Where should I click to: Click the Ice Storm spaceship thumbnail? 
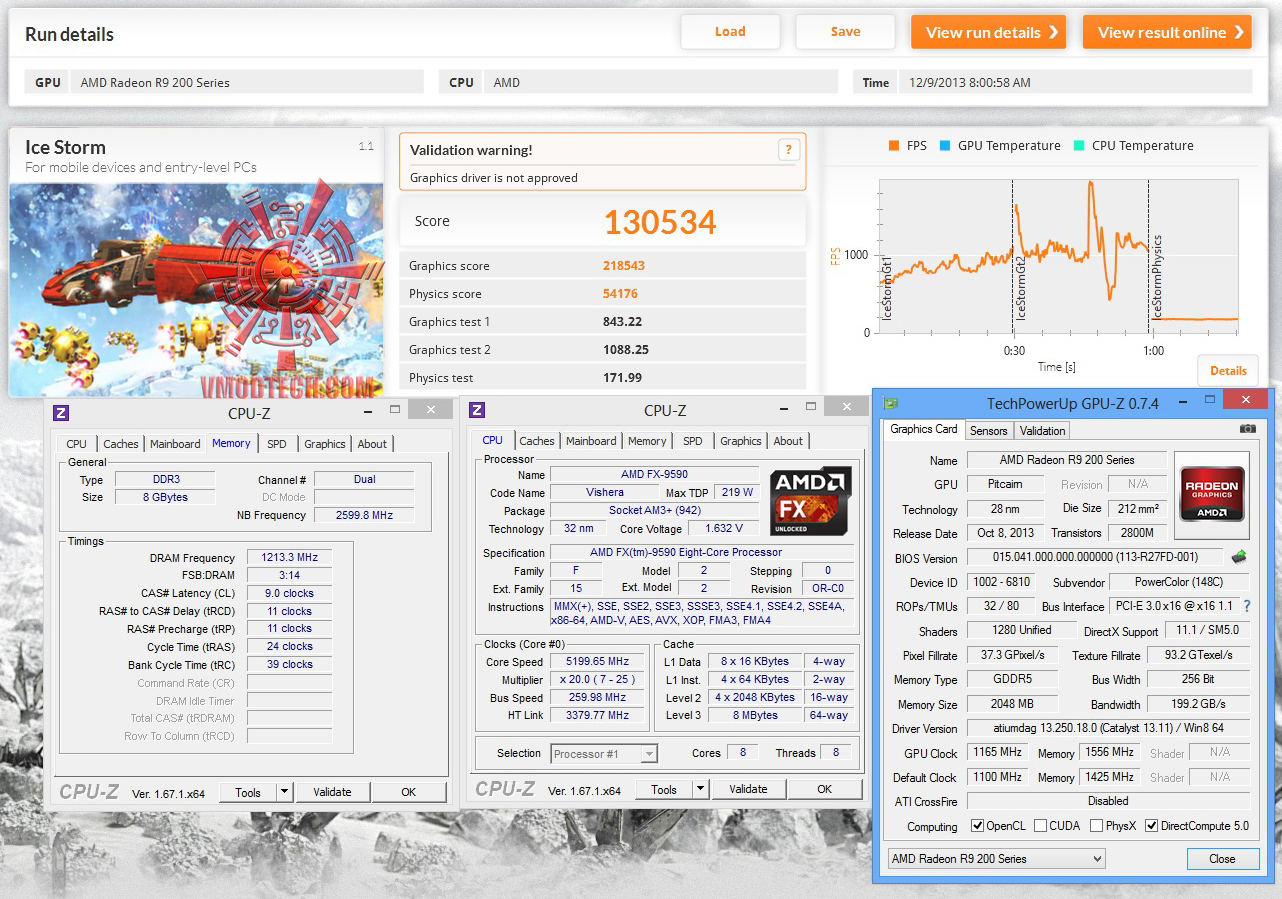click(197, 290)
